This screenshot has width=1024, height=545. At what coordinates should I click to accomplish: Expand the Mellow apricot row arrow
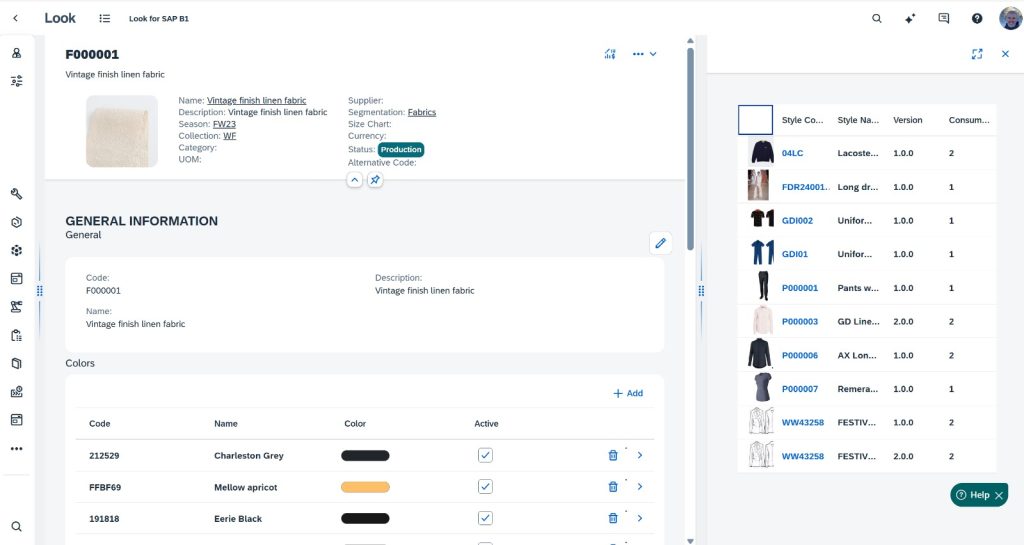pyautogui.click(x=639, y=487)
